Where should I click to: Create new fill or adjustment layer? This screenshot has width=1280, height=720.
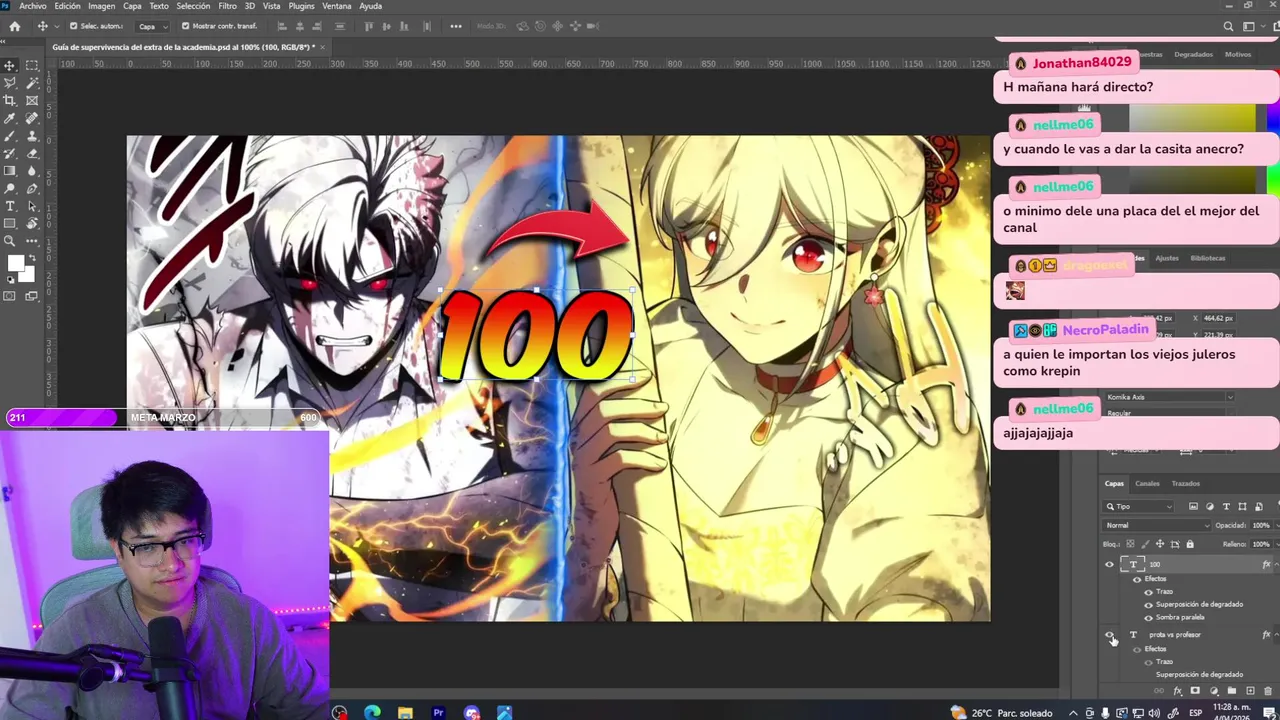(1213, 690)
